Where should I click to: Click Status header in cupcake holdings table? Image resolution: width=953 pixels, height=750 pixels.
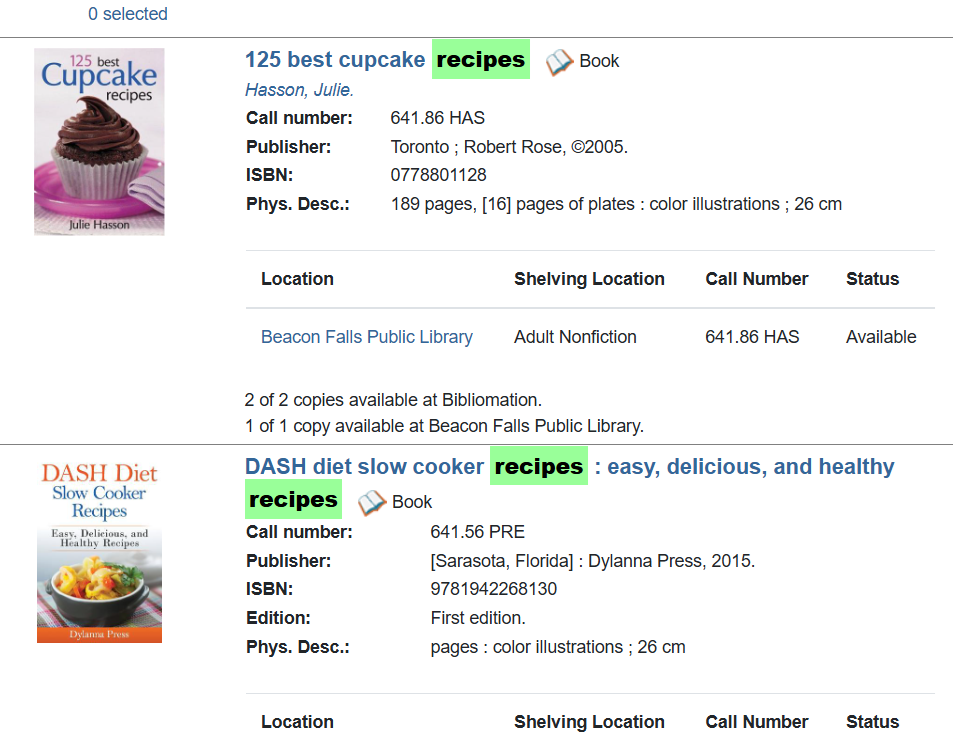point(872,279)
